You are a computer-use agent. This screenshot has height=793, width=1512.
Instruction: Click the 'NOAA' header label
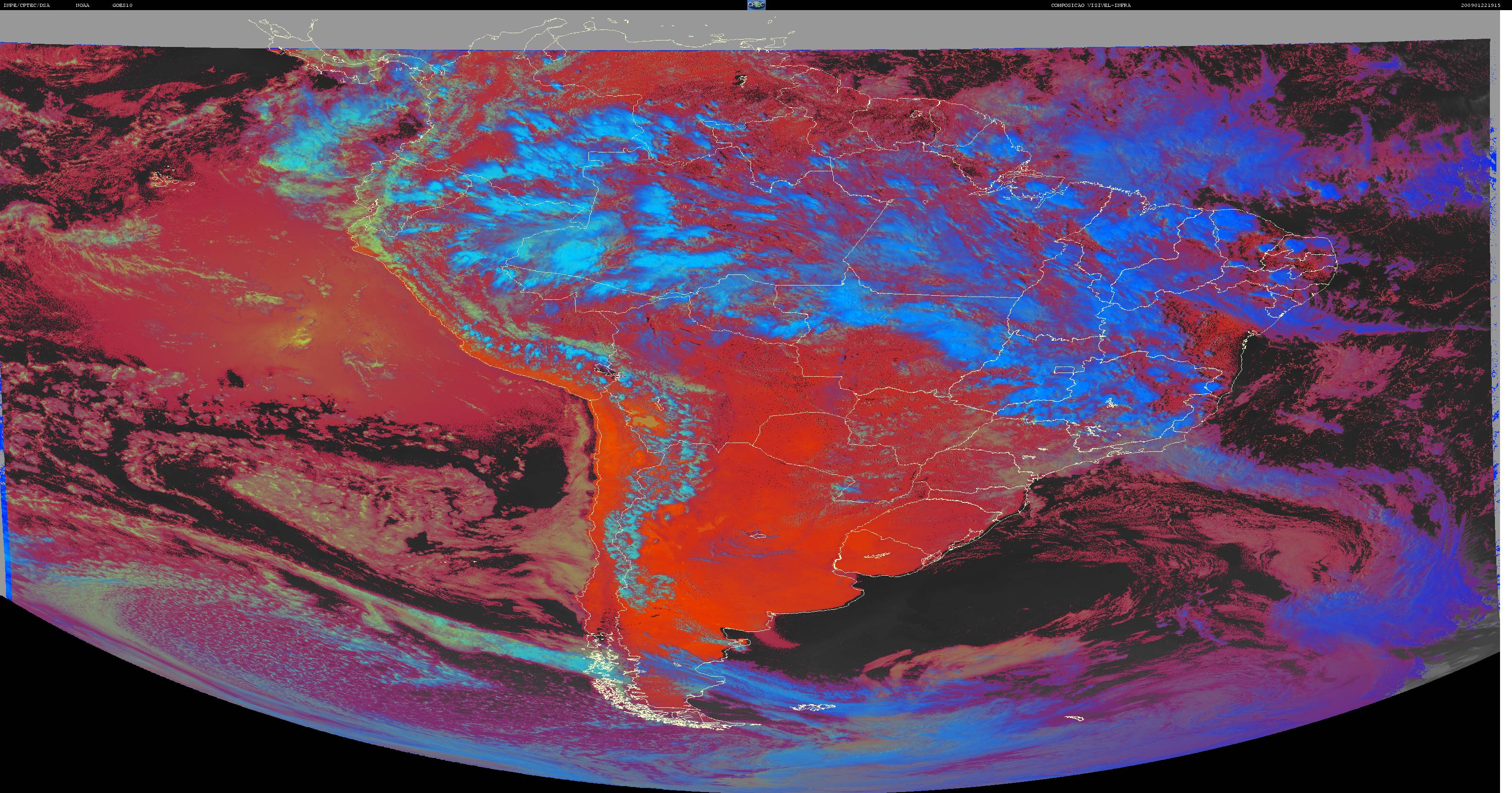click(x=83, y=5)
